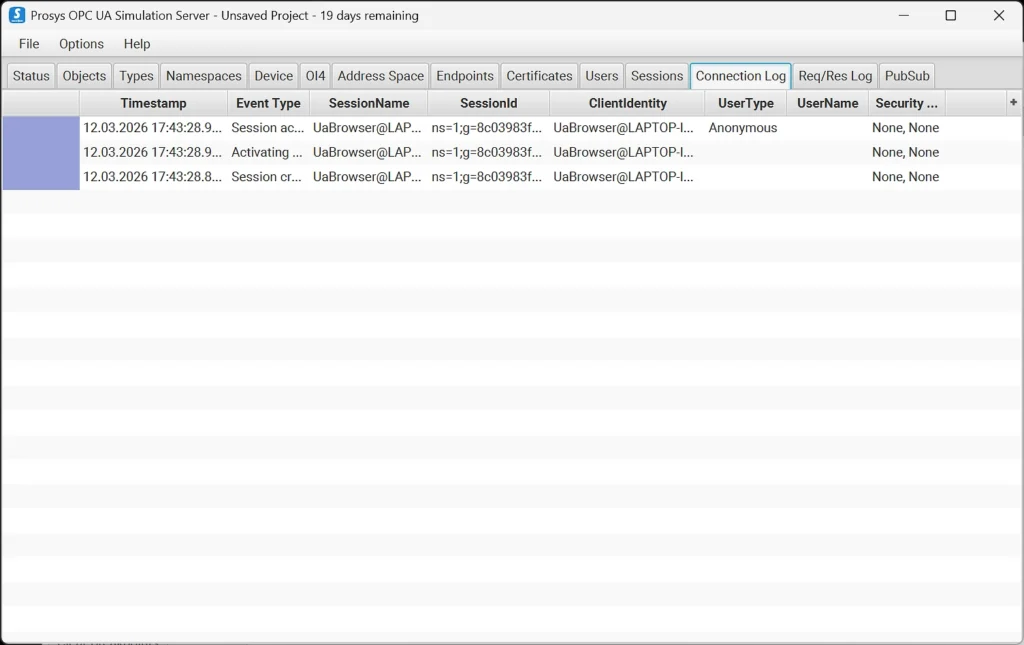Open the Namespaces tab

tap(204, 76)
